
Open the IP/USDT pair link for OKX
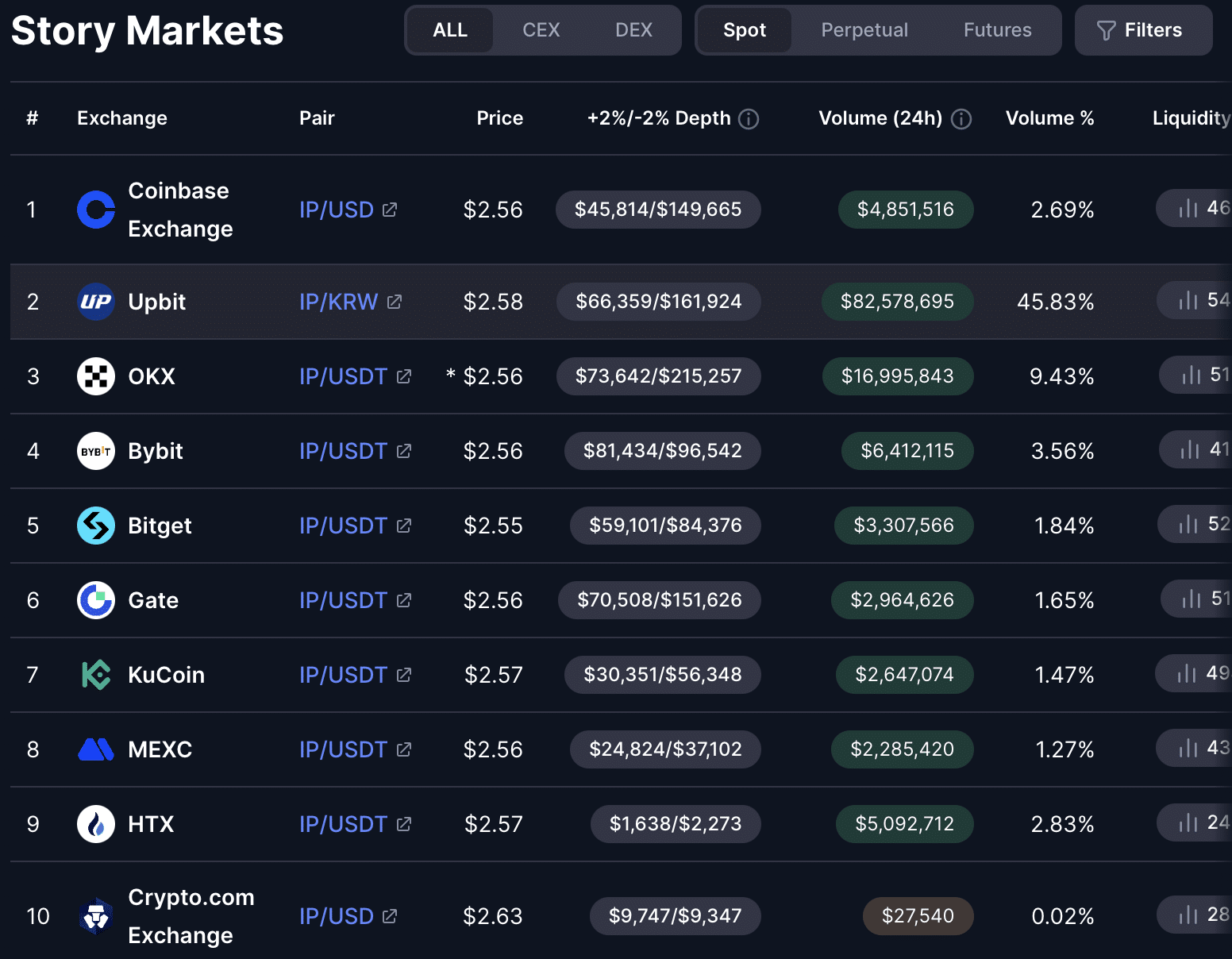(x=343, y=376)
